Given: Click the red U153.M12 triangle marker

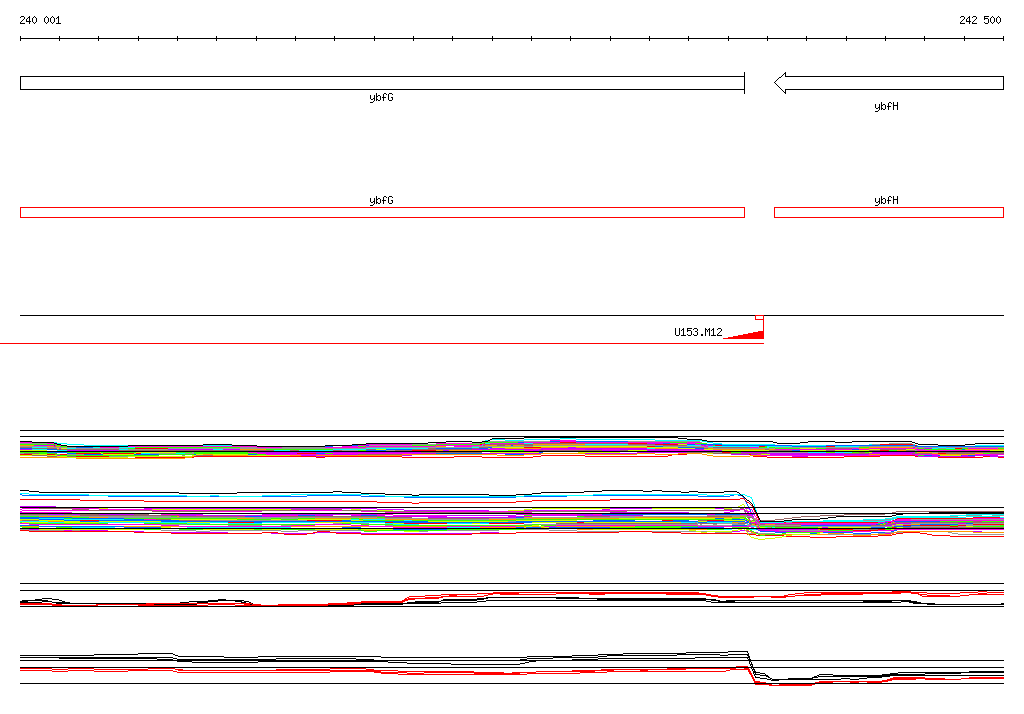Looking at the screenshot, I should tap(744, 334).
